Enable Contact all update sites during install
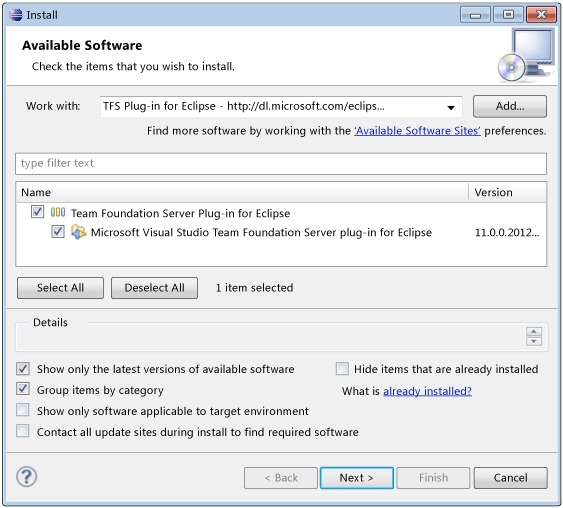Screen dimensions: 563x508 coord(23,431)
